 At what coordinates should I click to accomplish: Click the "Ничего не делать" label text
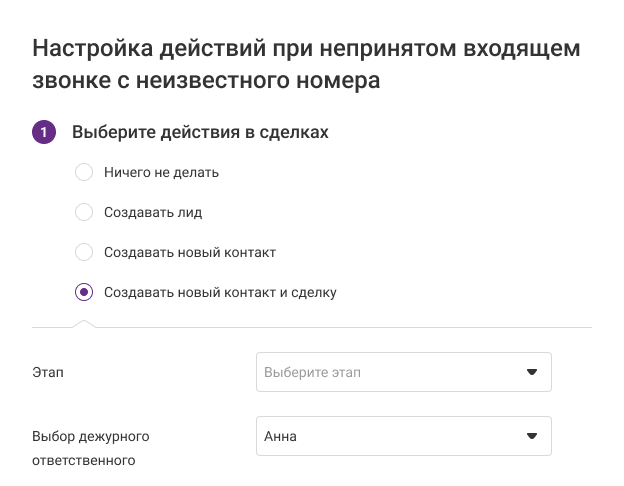tap(161, 172)
